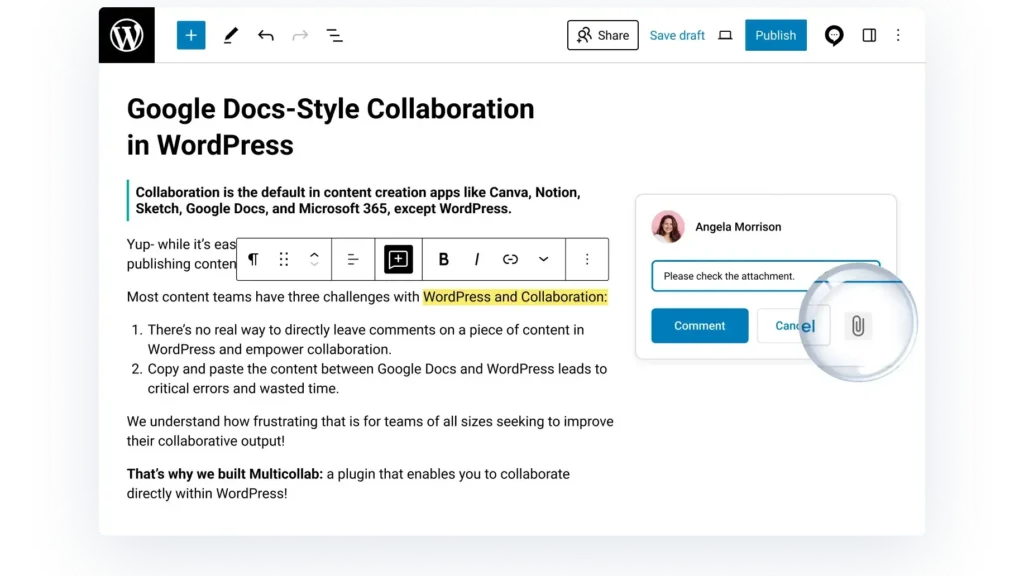The height and width of the screenshot is (576, 1024).
Task: Click the paragraph block type icon
Action: pos(253,259)
